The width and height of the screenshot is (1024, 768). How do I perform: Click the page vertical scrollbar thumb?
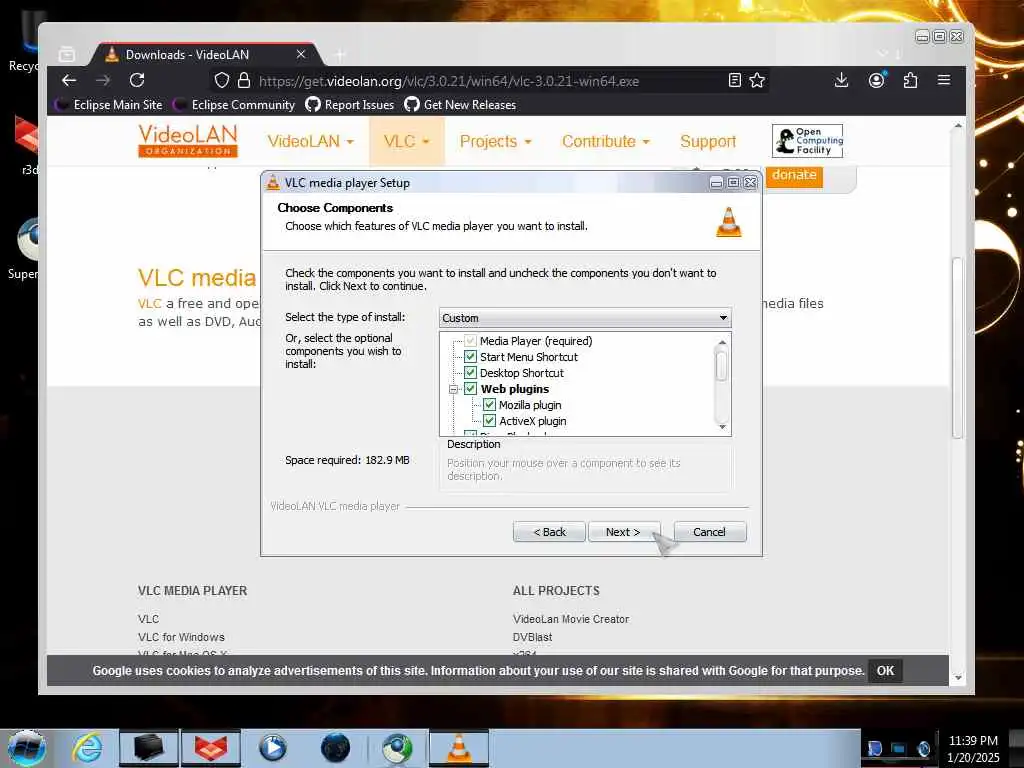pyautogui.click(x=957, y=348)
